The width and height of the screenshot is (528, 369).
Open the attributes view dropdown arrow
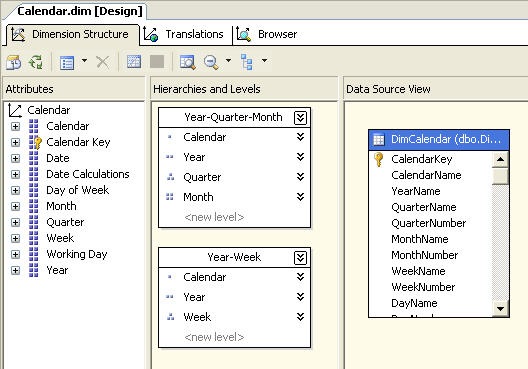[84, 61]
